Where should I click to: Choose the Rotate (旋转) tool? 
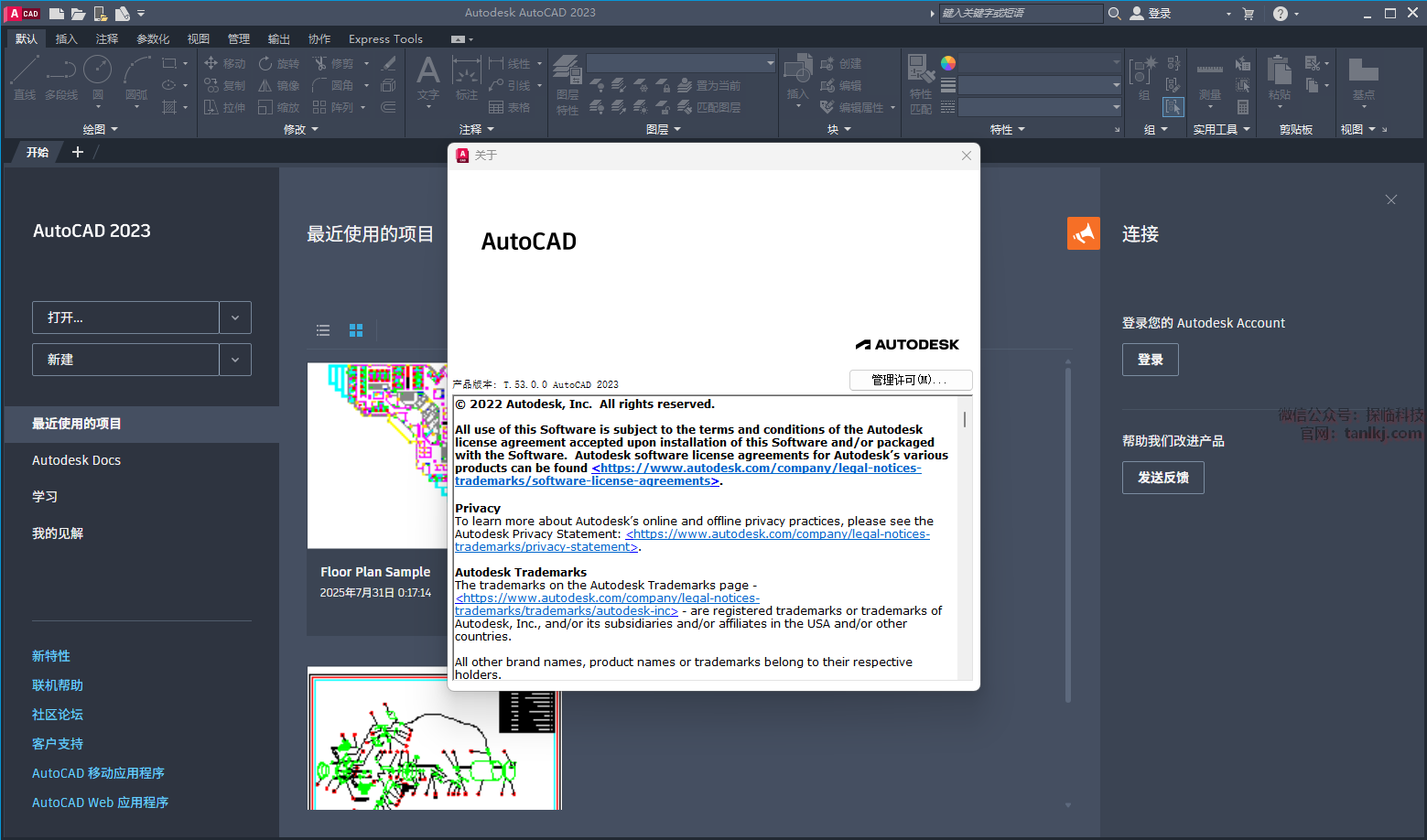coord(279,63)
